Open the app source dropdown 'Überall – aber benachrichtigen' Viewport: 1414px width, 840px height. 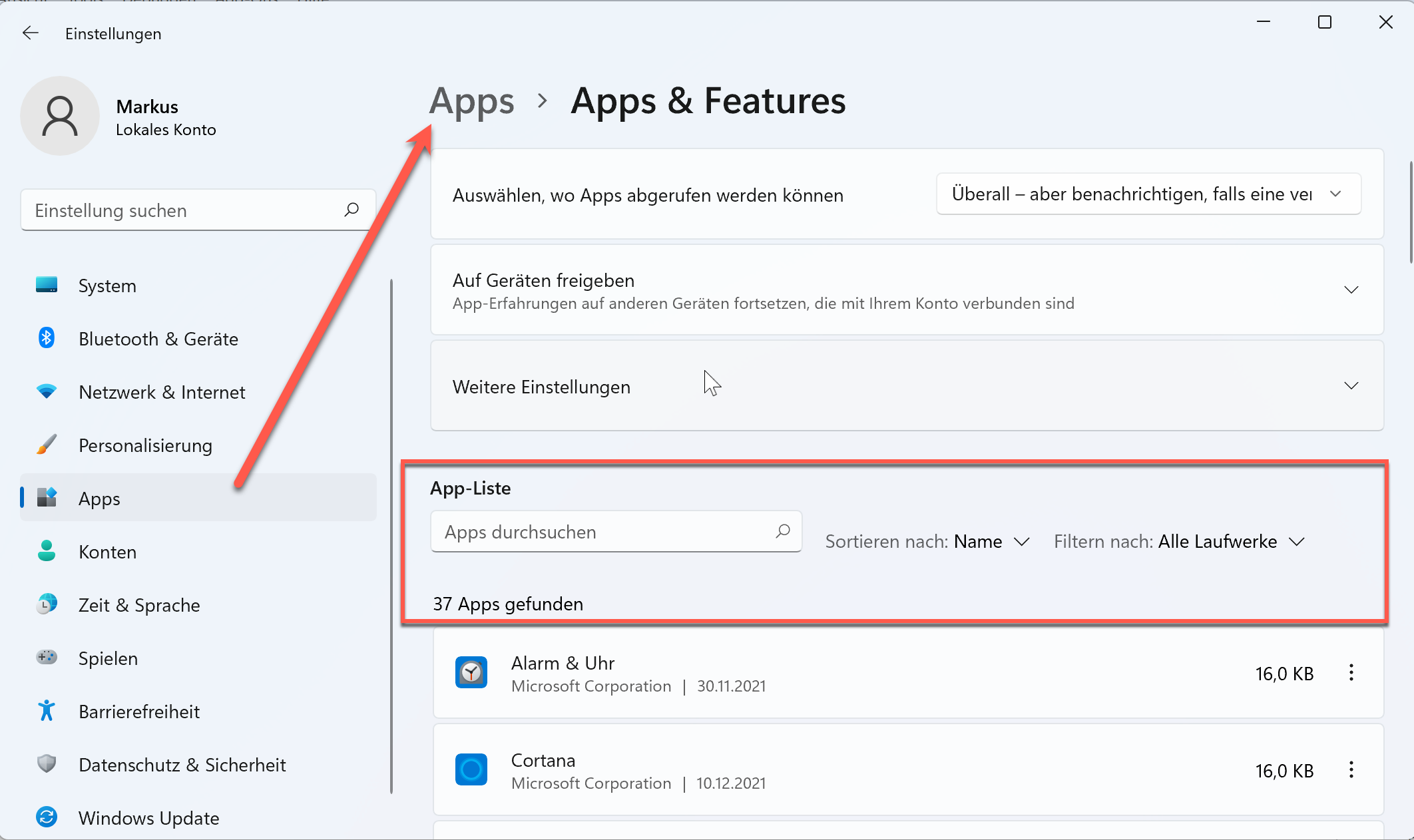[x=1148, y=194]
